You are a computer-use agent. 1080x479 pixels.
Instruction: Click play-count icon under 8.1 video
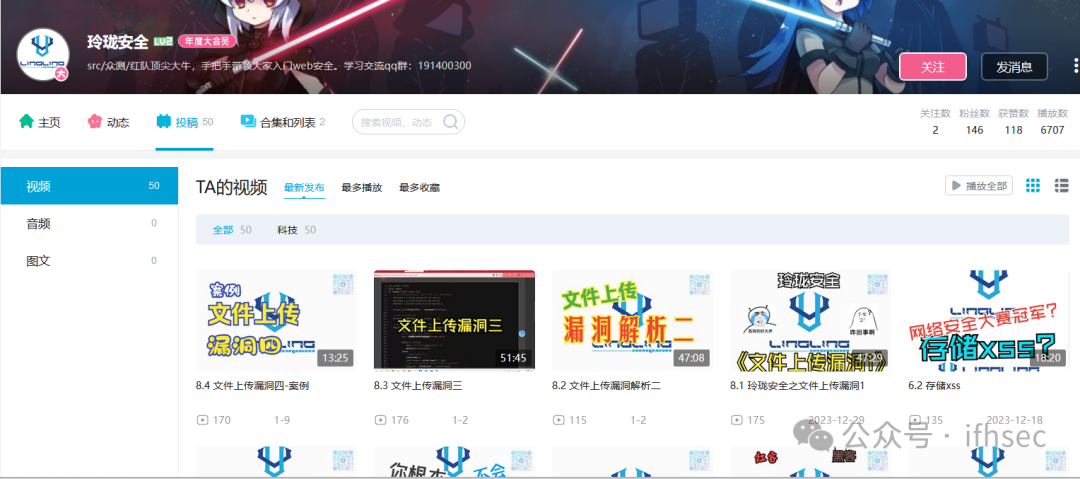click(736, 420)
